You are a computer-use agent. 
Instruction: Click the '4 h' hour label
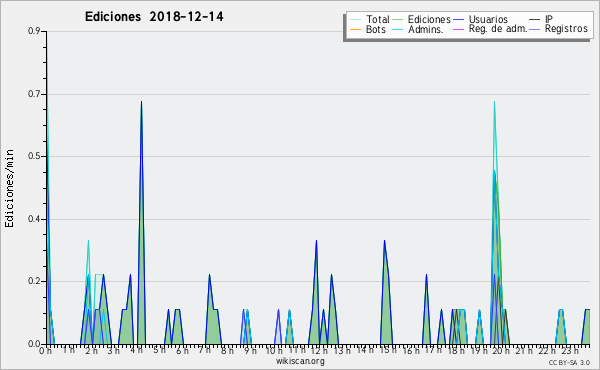pyautogui.click(x=136, y=350)
